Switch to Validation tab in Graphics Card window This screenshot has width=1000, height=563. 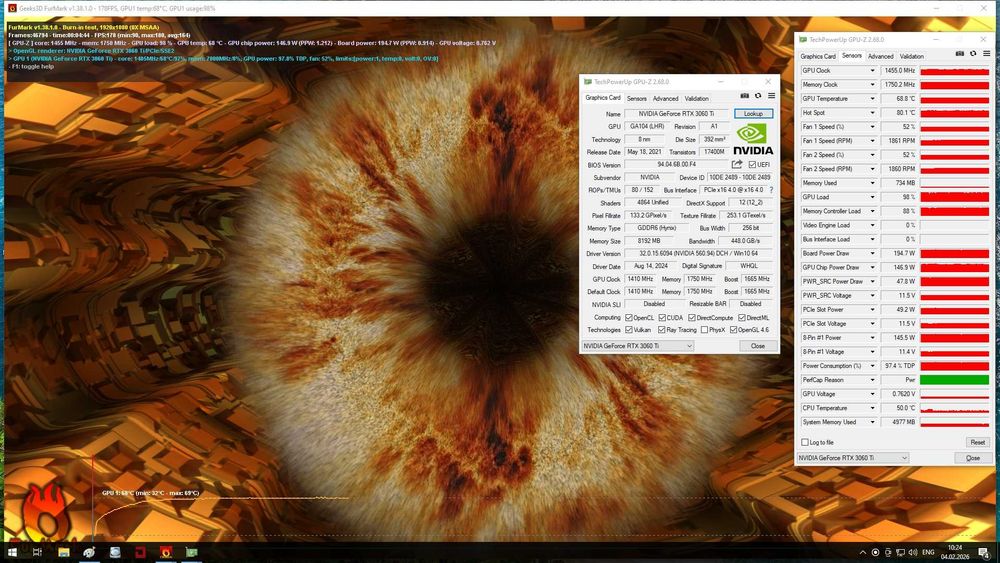696,99
